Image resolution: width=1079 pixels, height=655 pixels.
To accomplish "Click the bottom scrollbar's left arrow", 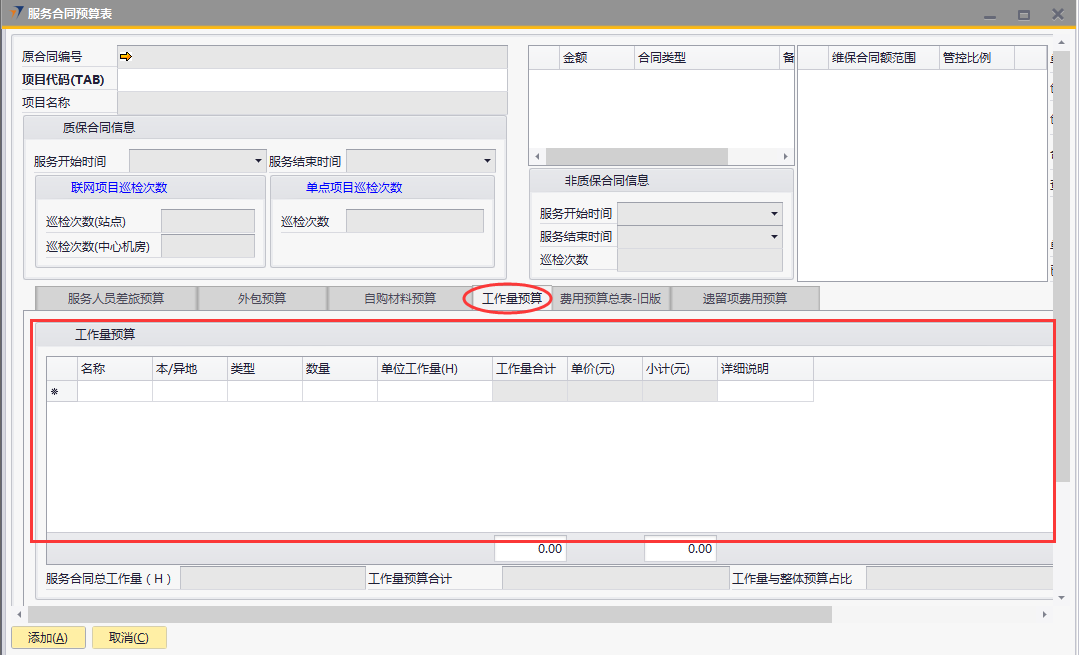I will point(19,614).
